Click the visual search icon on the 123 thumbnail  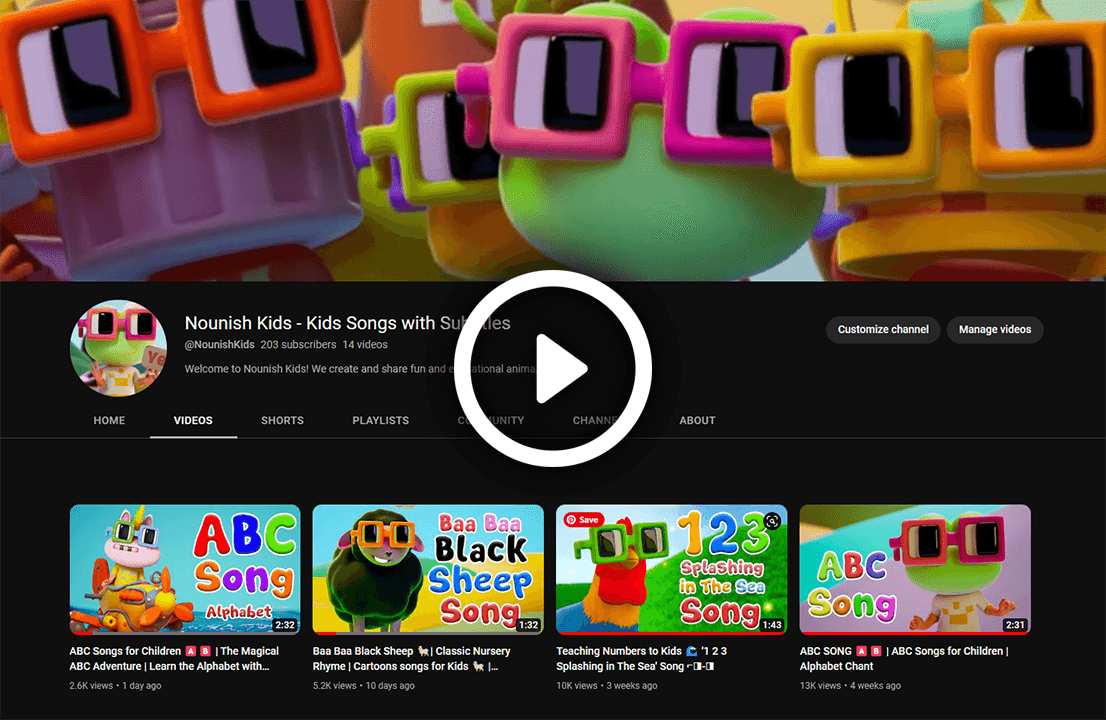(772, 521)
